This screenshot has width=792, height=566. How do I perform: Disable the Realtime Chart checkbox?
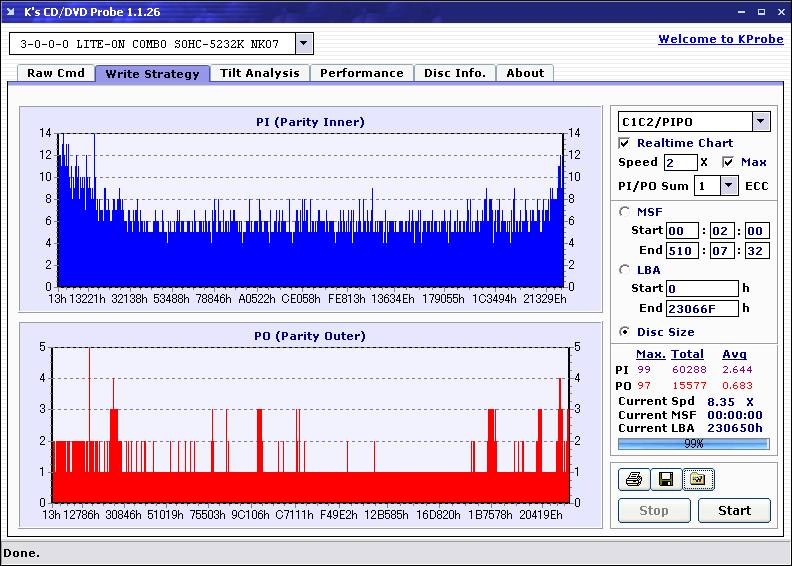point(625,143)
